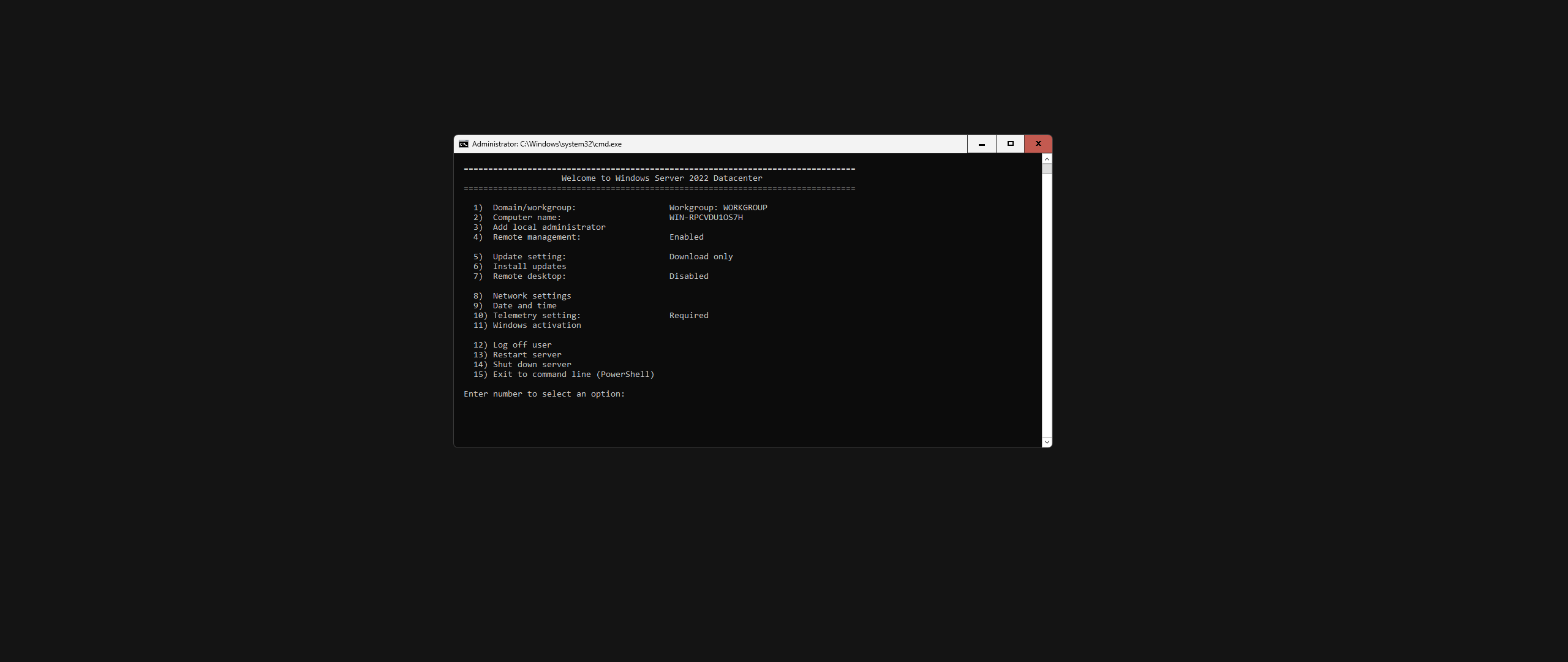This screenshot has width=1568, height=662.
Task: Minimize the Administrator cmd window
Action: click(982, 144)
